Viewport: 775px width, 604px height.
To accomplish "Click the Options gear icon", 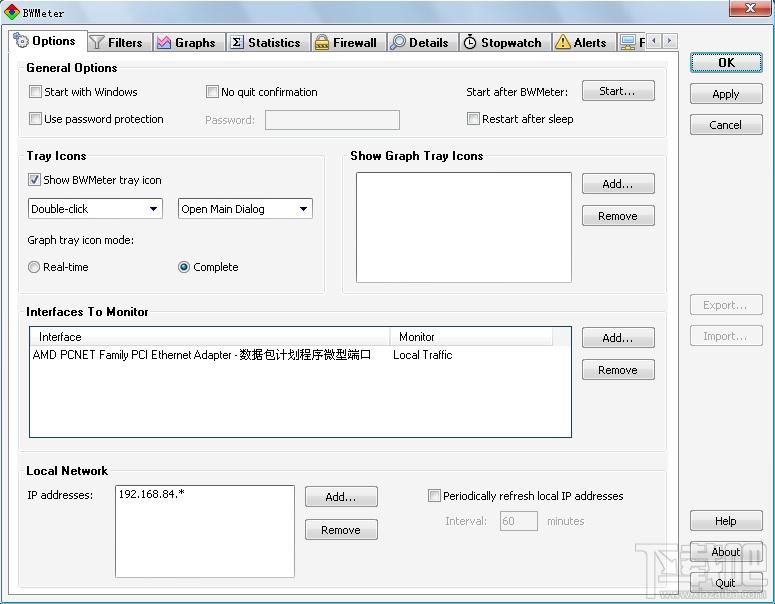I will pos(21,40).
